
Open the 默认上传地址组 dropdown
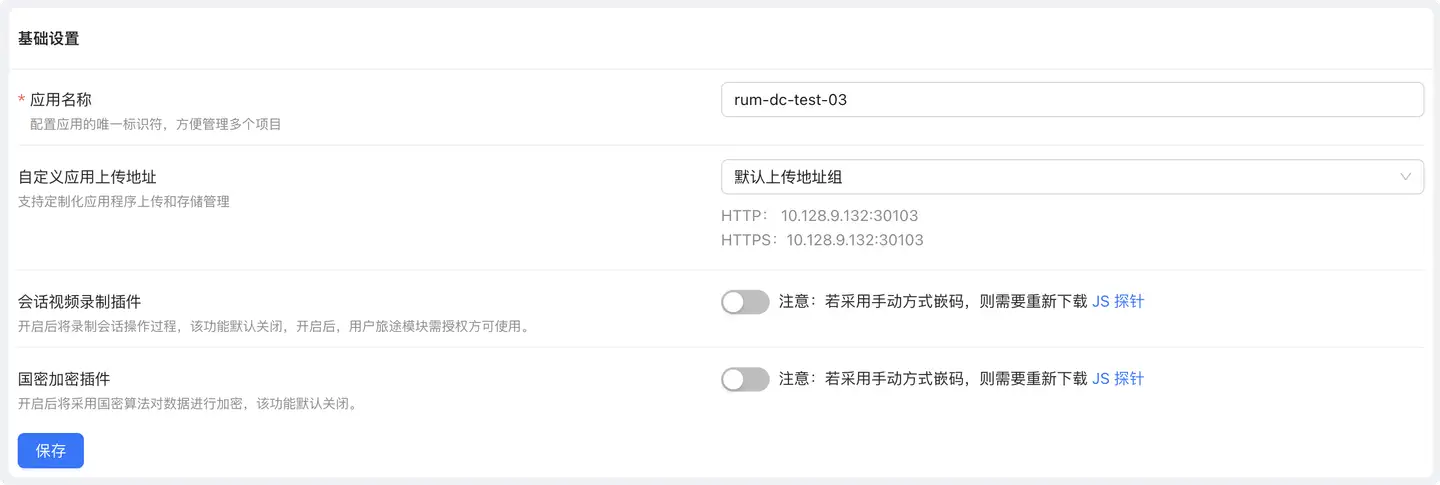click(1060, 177)
